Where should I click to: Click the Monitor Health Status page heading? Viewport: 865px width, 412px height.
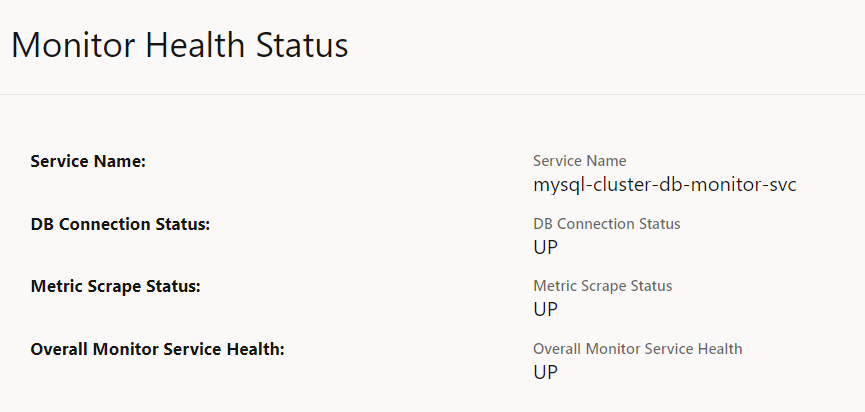click(x=180, y=46)
